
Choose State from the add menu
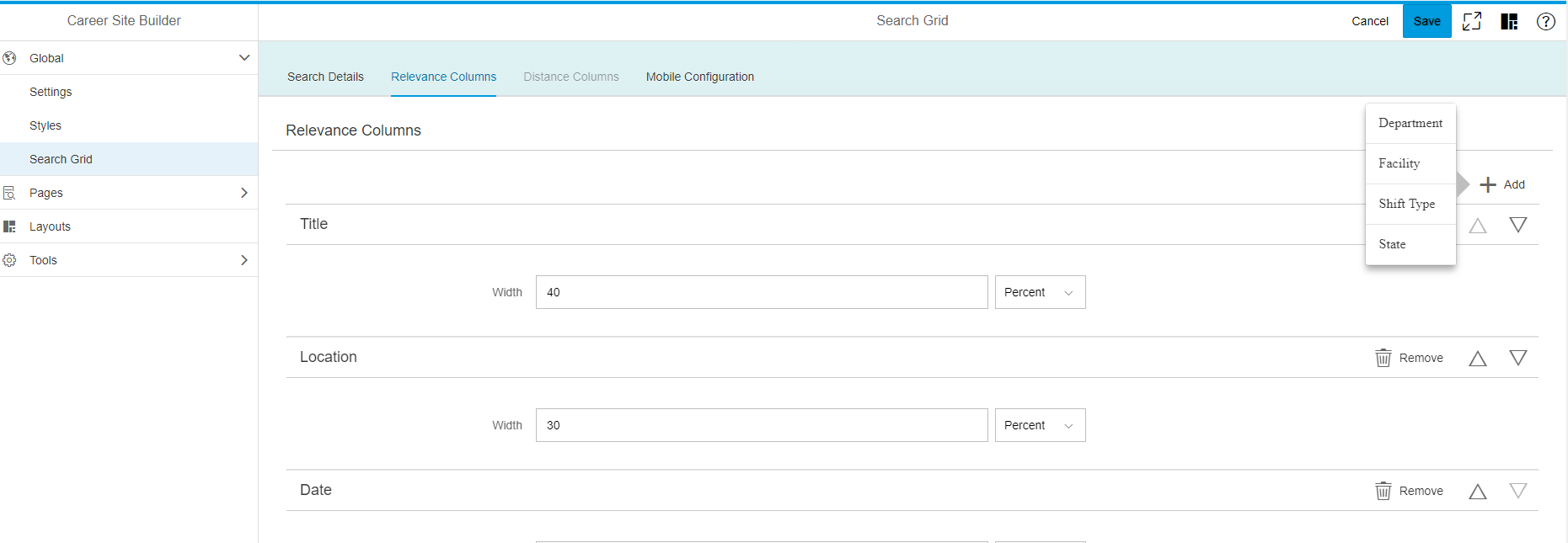pyautogui.click(x=1410, y=244)
